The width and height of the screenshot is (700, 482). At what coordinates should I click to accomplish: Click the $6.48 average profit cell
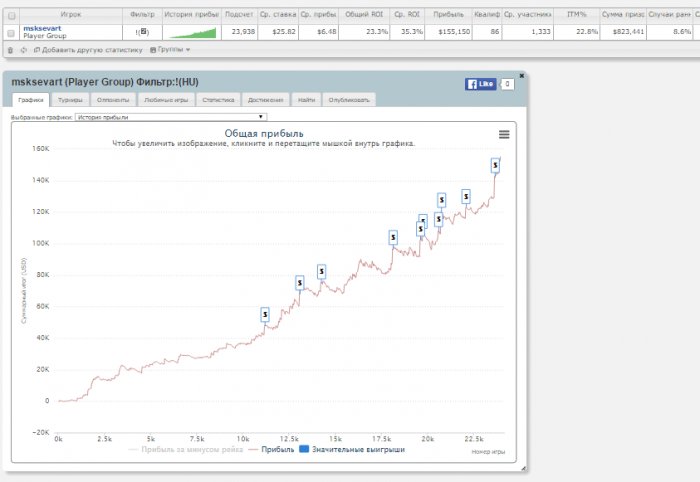tap(318, 32)
